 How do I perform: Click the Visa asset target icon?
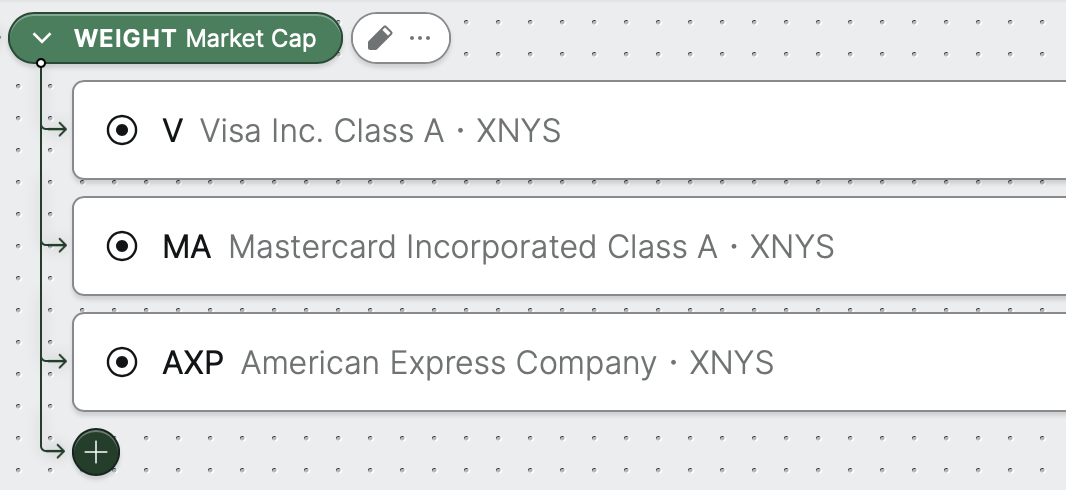tap(122, 130)
